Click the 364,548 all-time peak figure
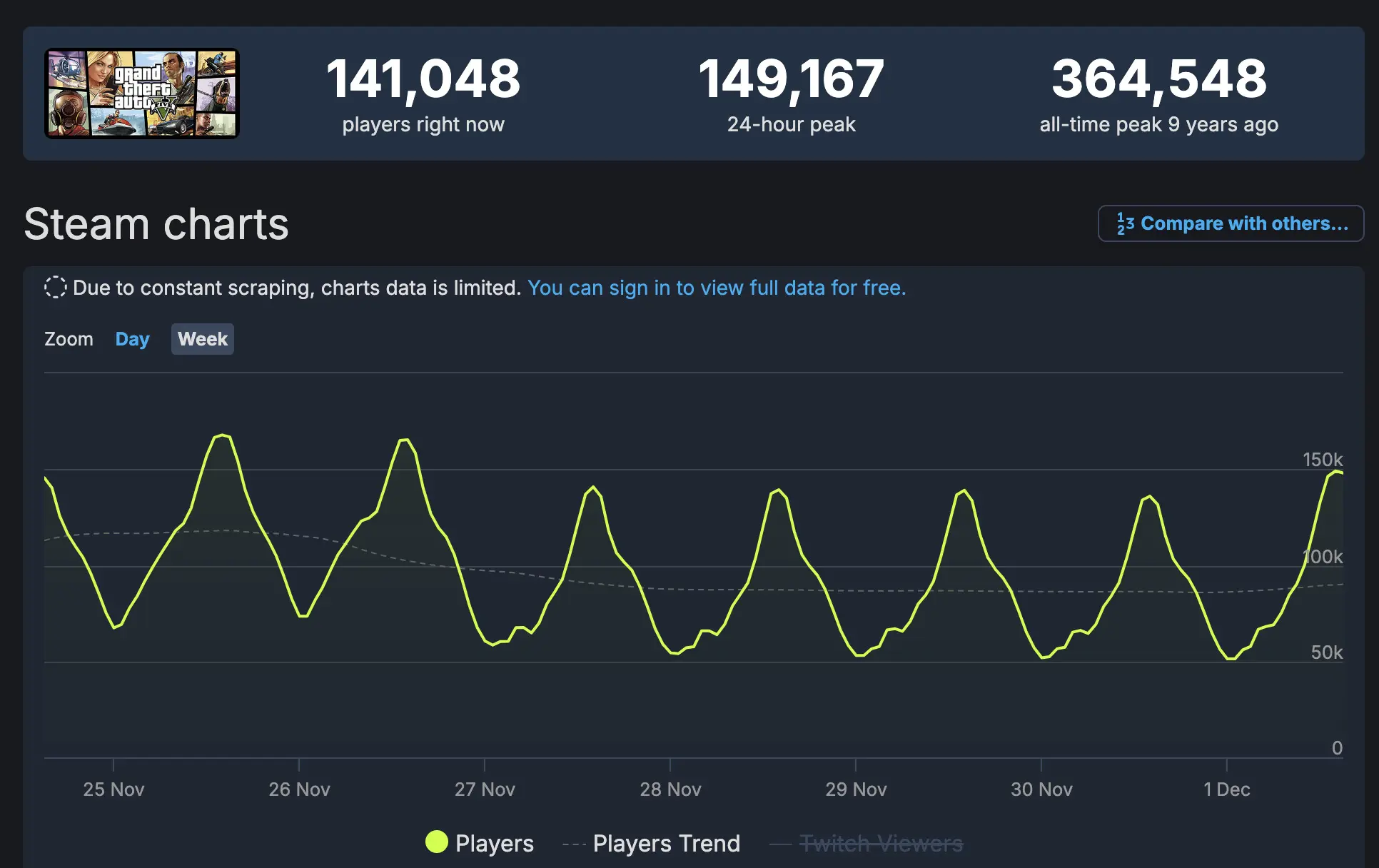 pos(1159,79)
